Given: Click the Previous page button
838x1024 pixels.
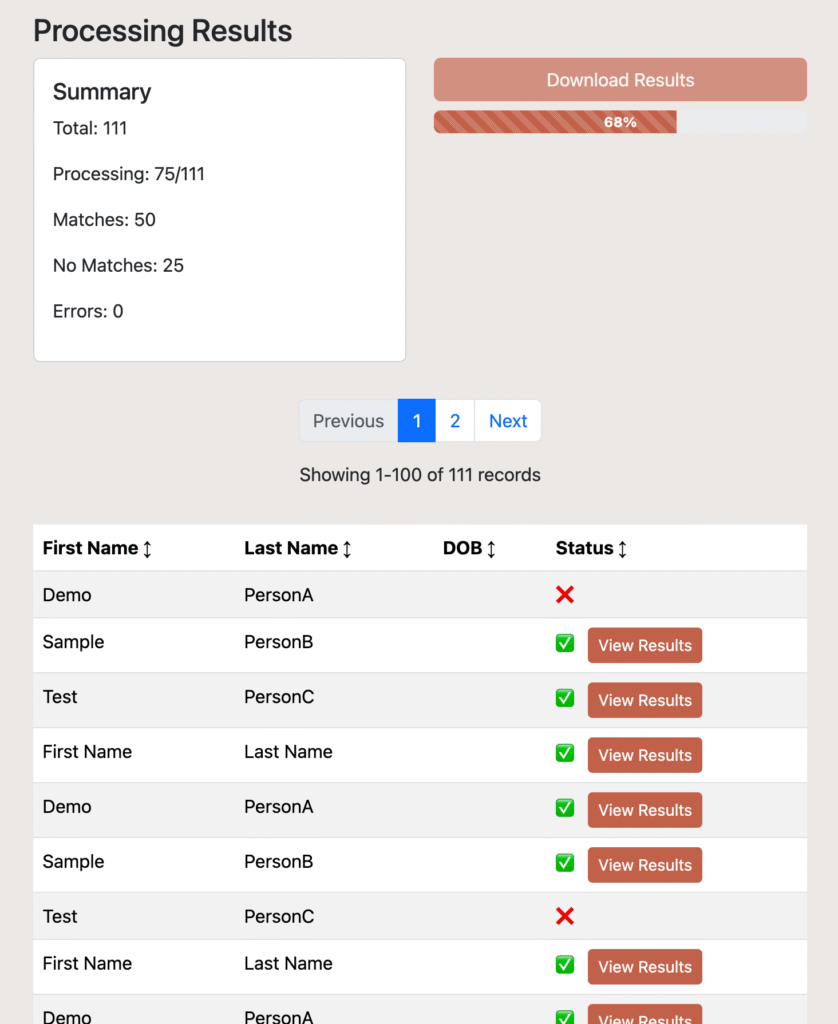Looking at the screenshot, I should (348, 420).
